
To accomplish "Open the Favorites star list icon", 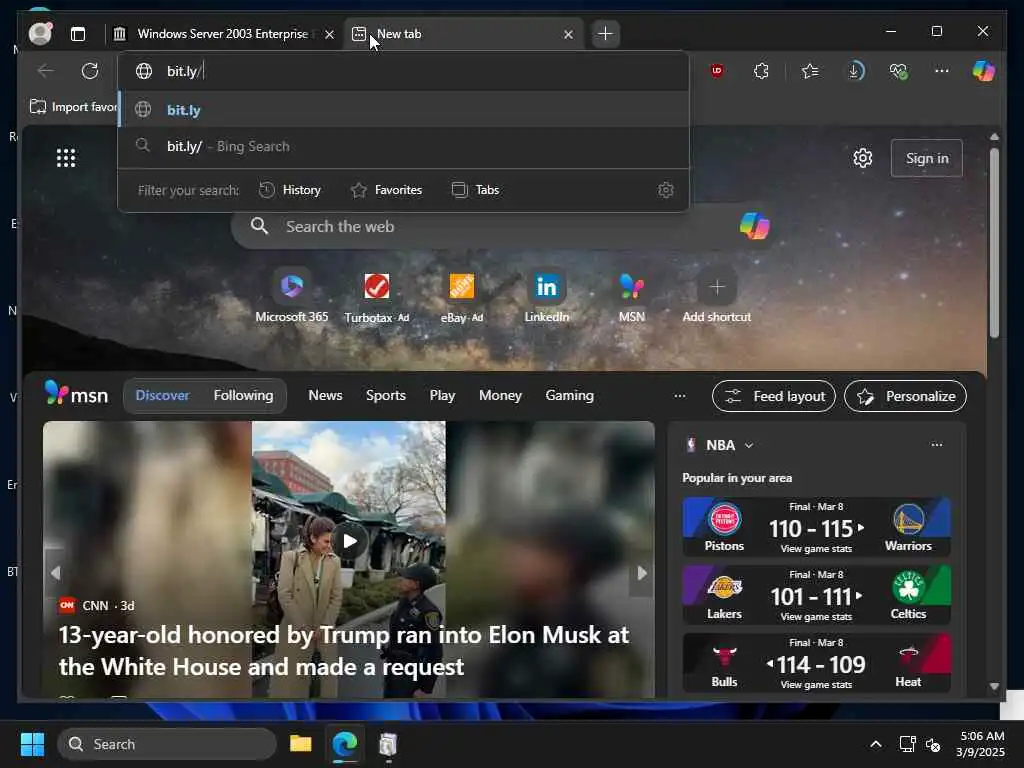I will pos(810,71).
